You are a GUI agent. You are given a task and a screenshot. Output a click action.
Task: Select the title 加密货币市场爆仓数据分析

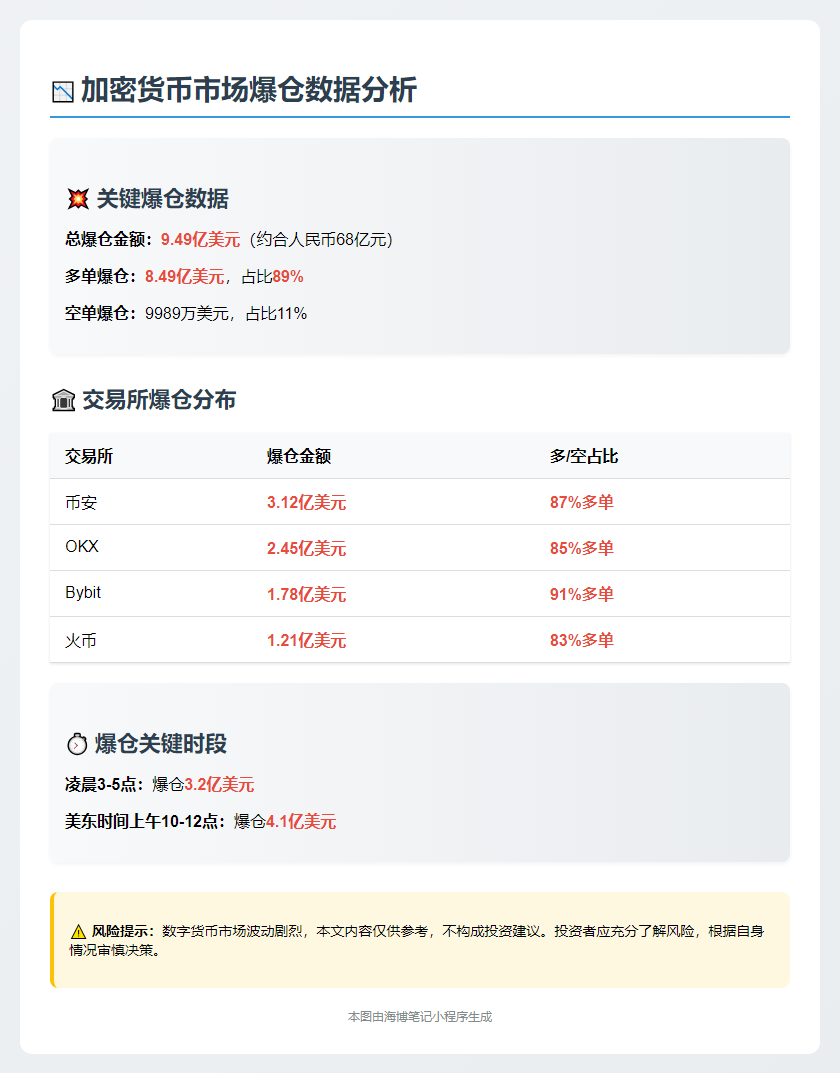(x=249, y=90)
